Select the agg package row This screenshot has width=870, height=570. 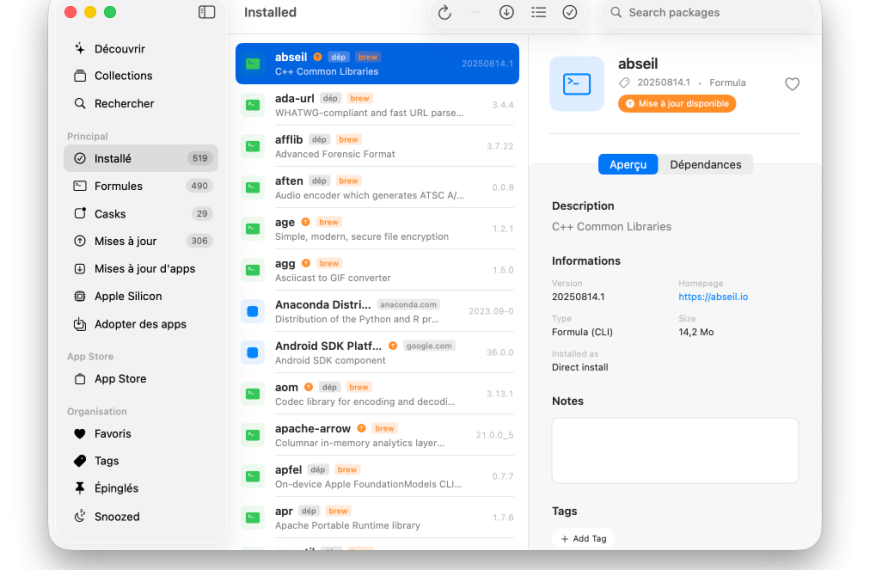pos(377,270)
